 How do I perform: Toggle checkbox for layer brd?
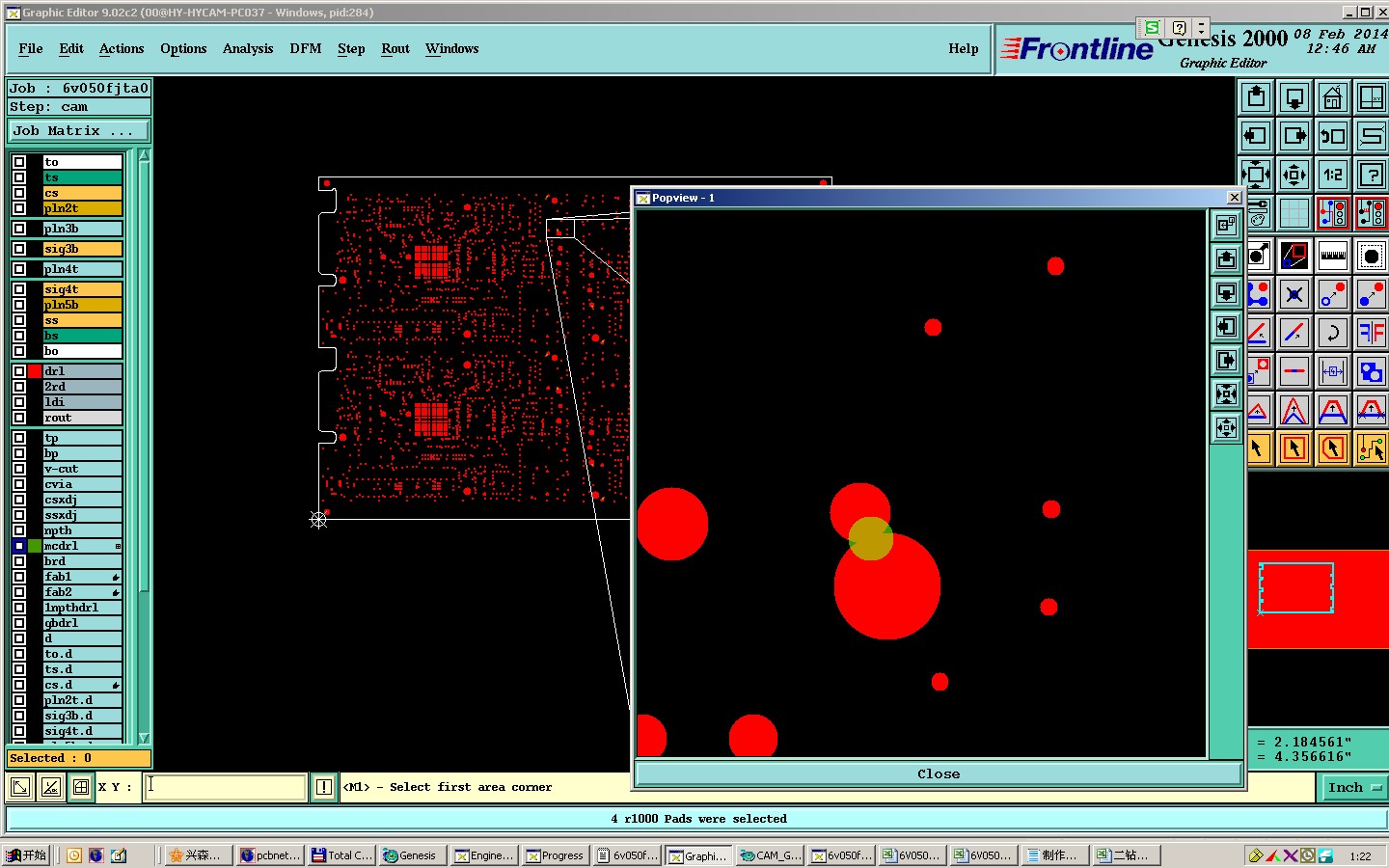[19, 561]
